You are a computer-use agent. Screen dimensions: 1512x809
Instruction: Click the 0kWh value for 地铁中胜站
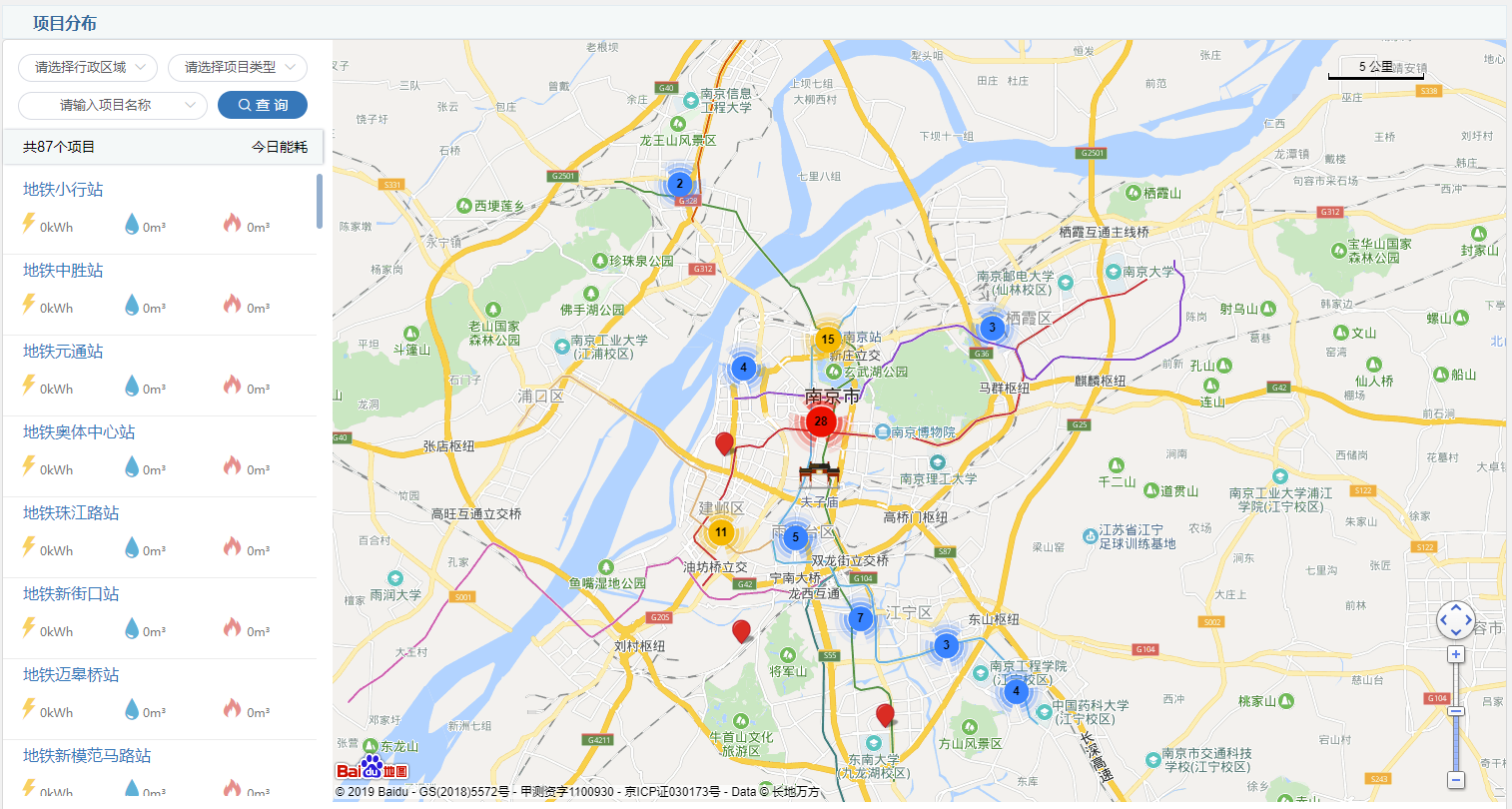click(57, 309)
